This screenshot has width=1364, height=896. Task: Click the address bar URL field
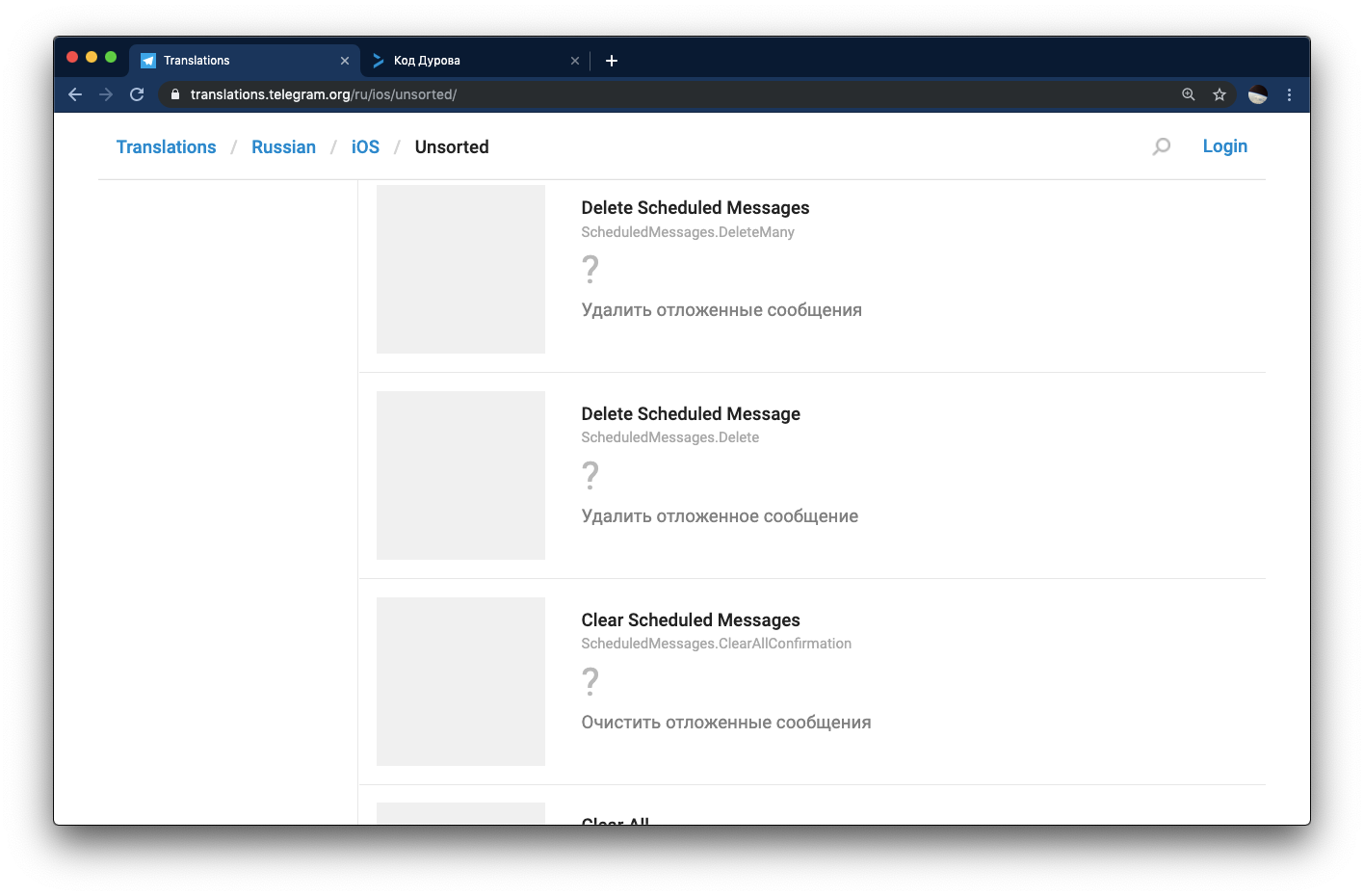pyautogui.click(x=674, y=94)
